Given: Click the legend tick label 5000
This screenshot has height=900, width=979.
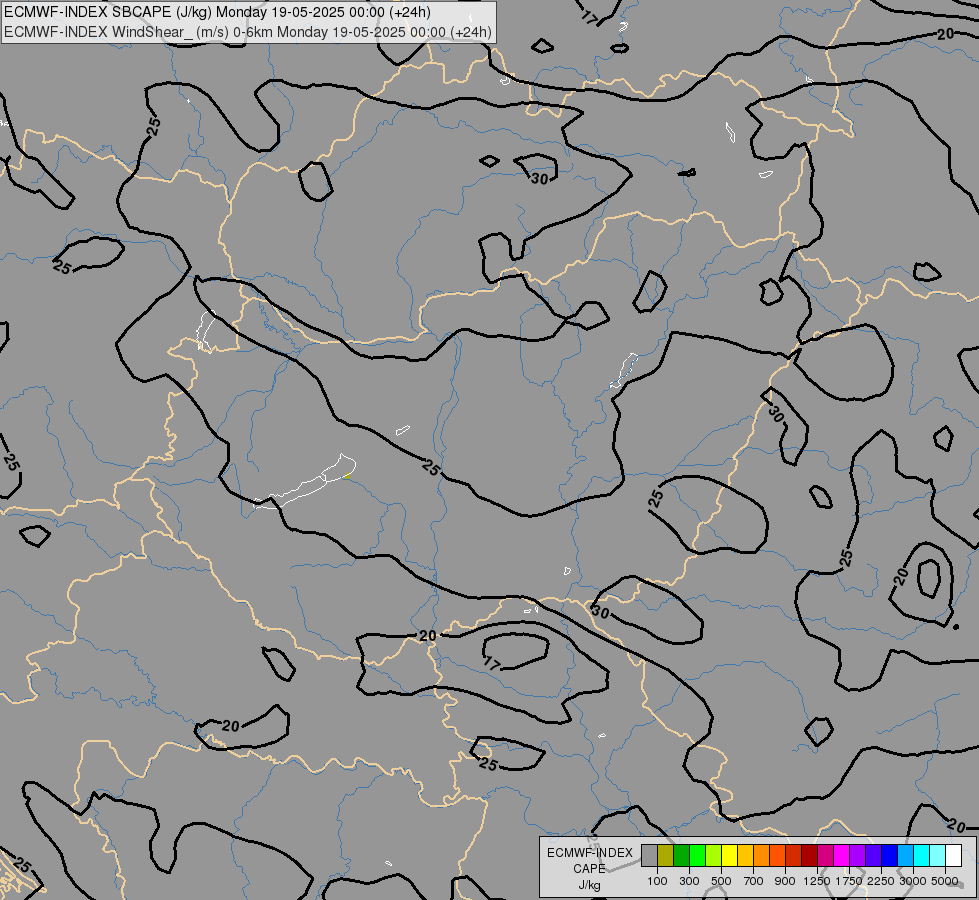Looking at the screenshot, I should [x=945, y=881].
